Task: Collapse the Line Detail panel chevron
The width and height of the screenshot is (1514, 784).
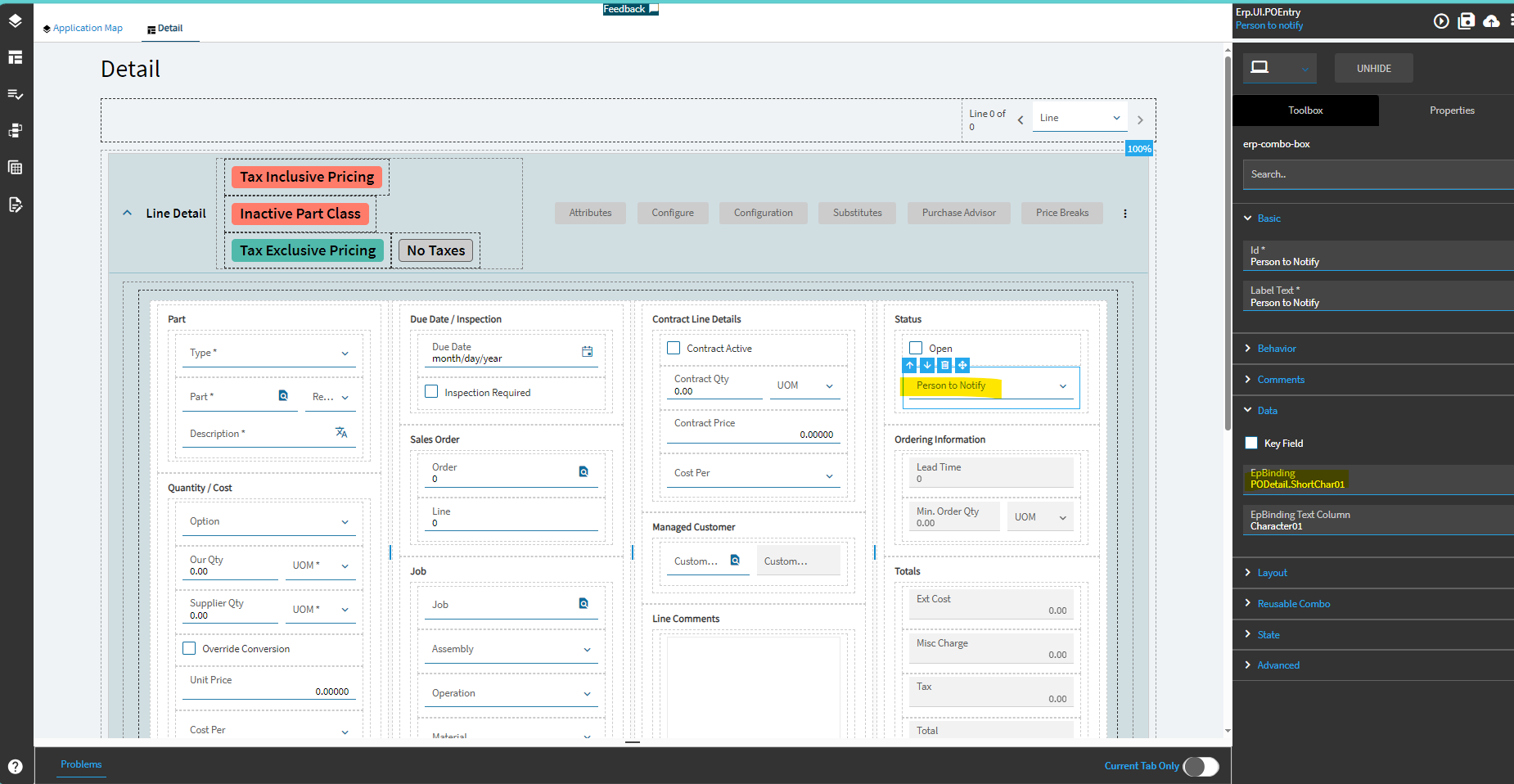Action: (127, 213)
